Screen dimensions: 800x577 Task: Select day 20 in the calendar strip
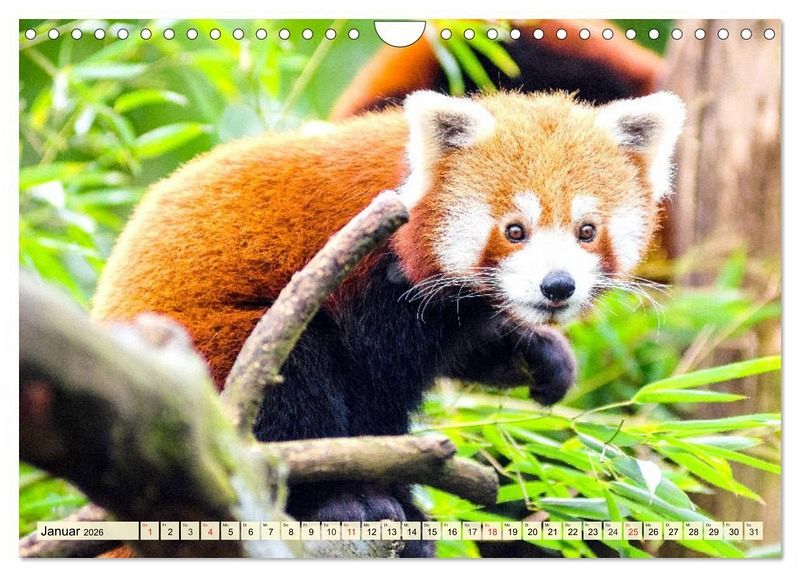click(533, 531)
